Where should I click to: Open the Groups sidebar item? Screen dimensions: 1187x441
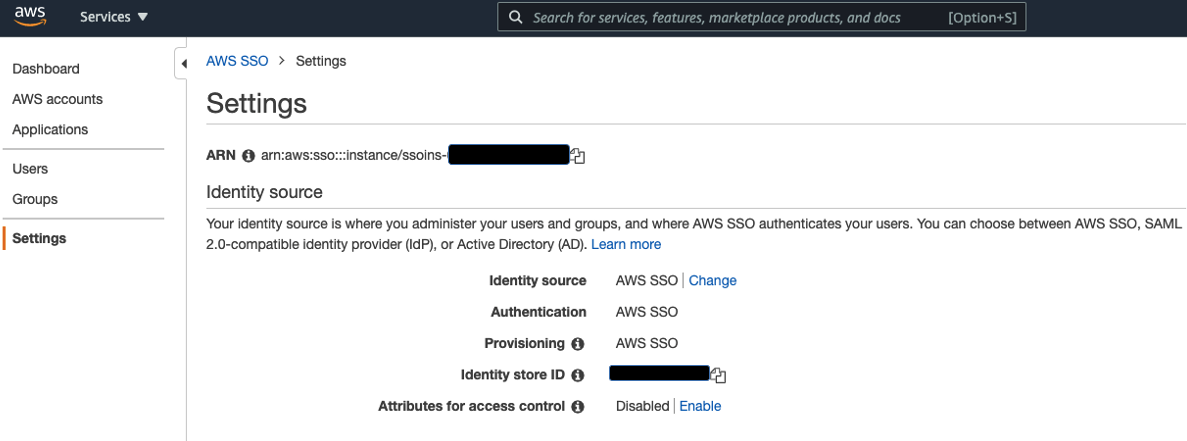(x=35, y=199)
